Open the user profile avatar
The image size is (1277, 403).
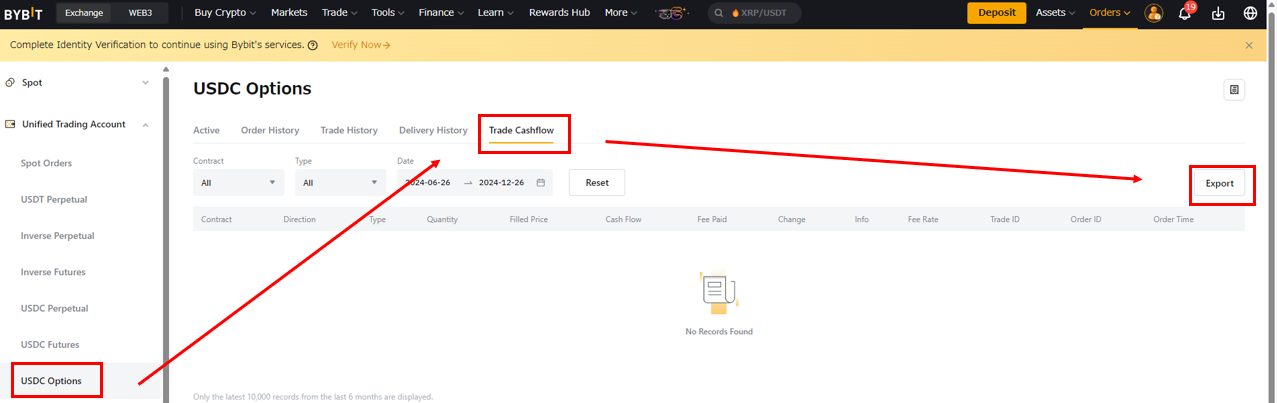pyautogui.click(x=1153, y=13)
